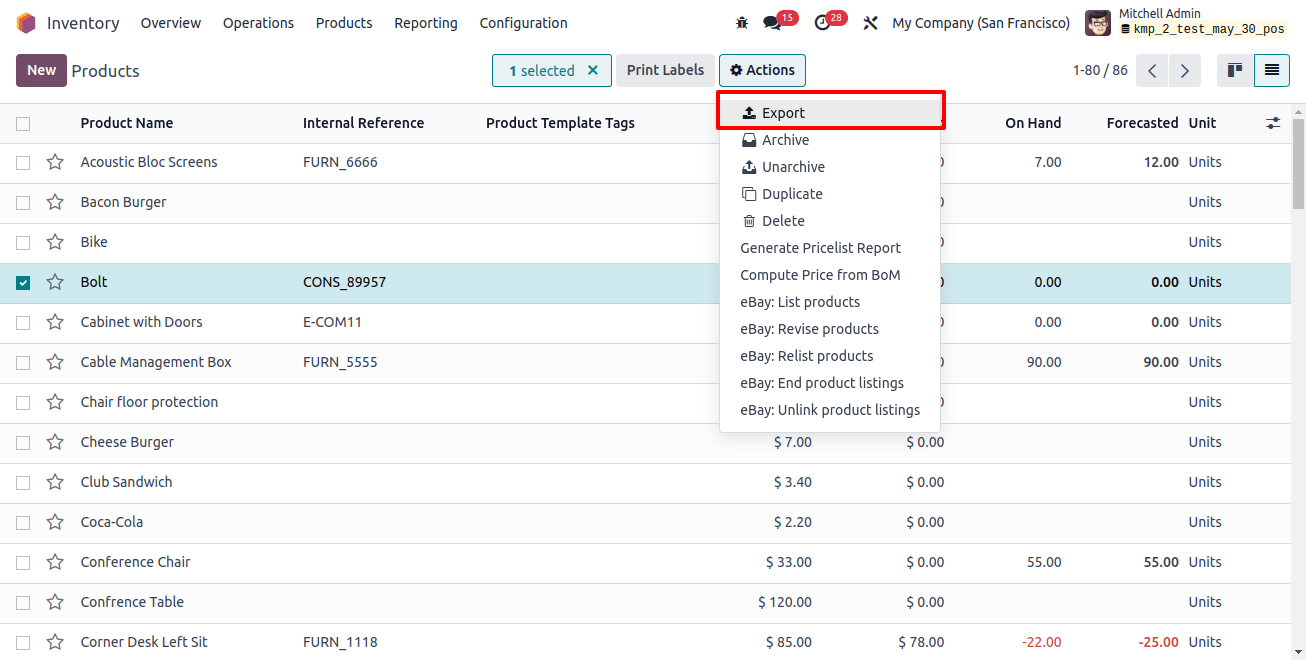Sort by On Hand column header
1306x660 pixels.
click(x=1033, y=123)
